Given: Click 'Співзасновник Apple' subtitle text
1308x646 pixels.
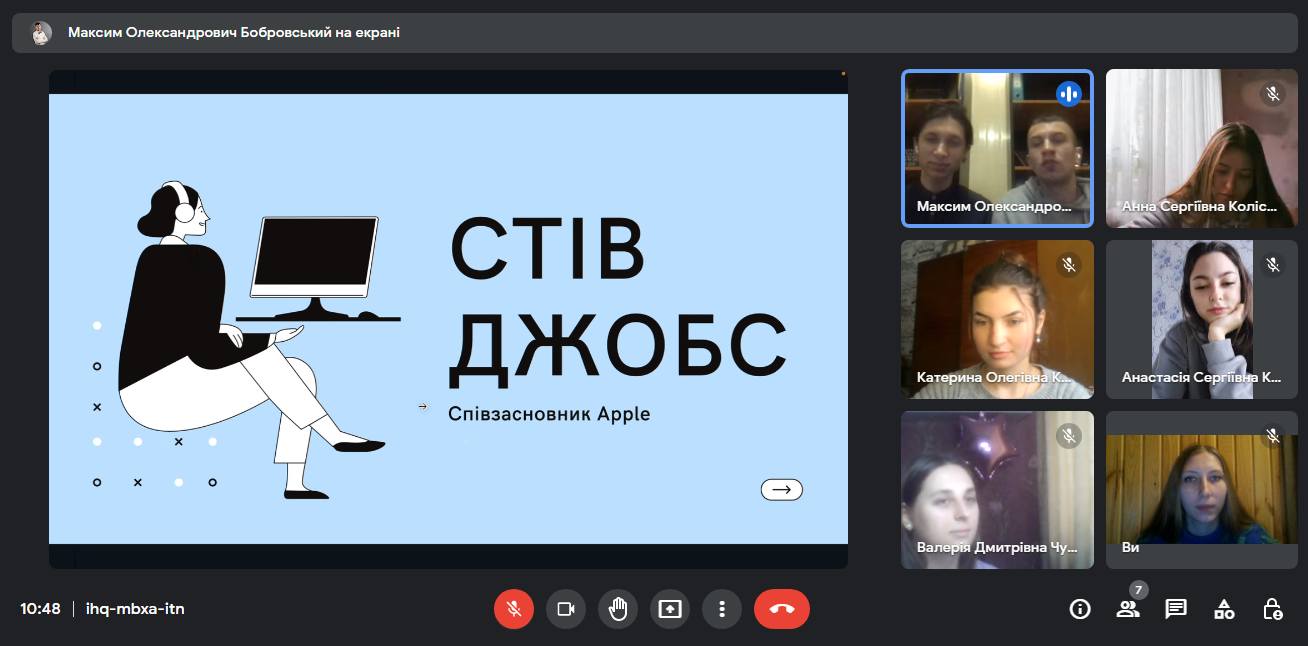Looking at the screenshot, I should (x=549, y=414).
